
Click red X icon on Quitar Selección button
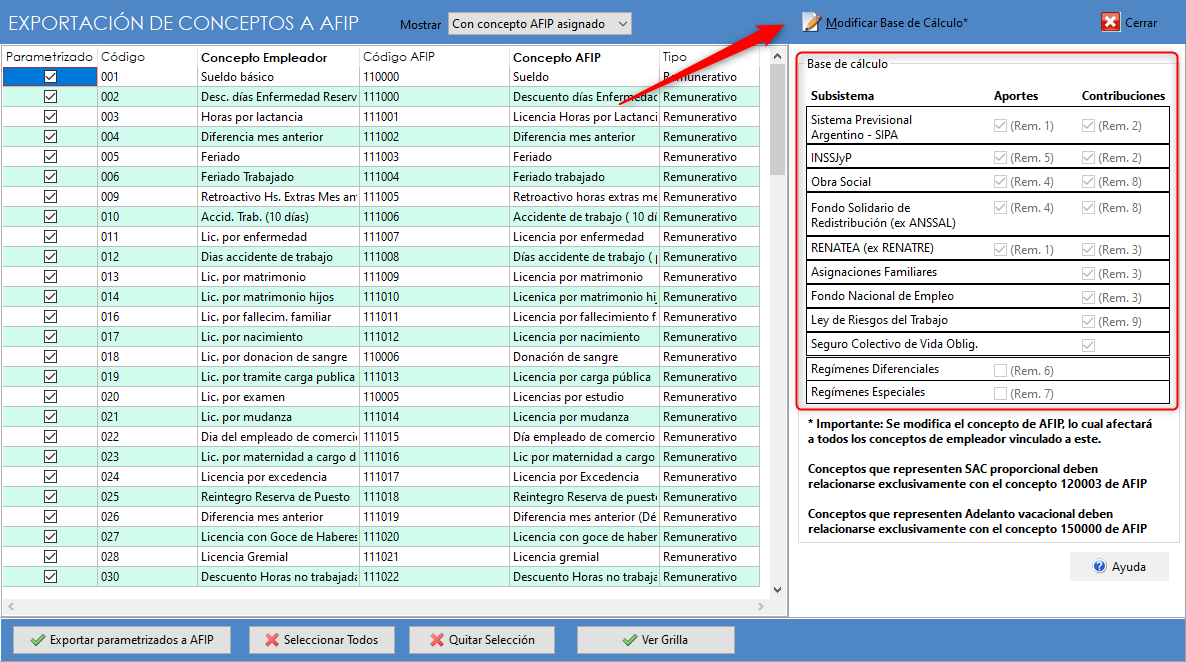(x=436, y=640)
